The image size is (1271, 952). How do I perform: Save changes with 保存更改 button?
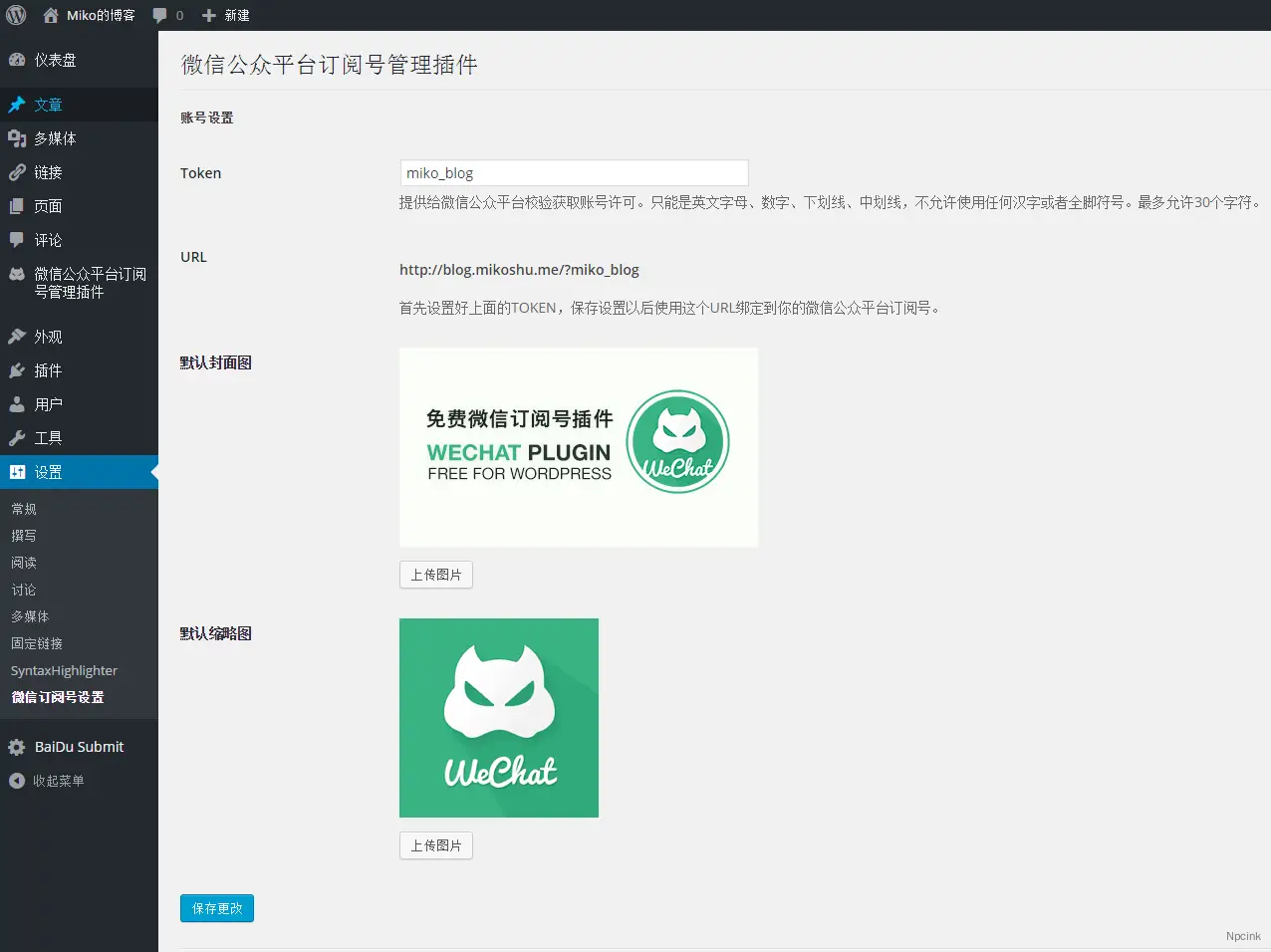(x=217, y=908)
